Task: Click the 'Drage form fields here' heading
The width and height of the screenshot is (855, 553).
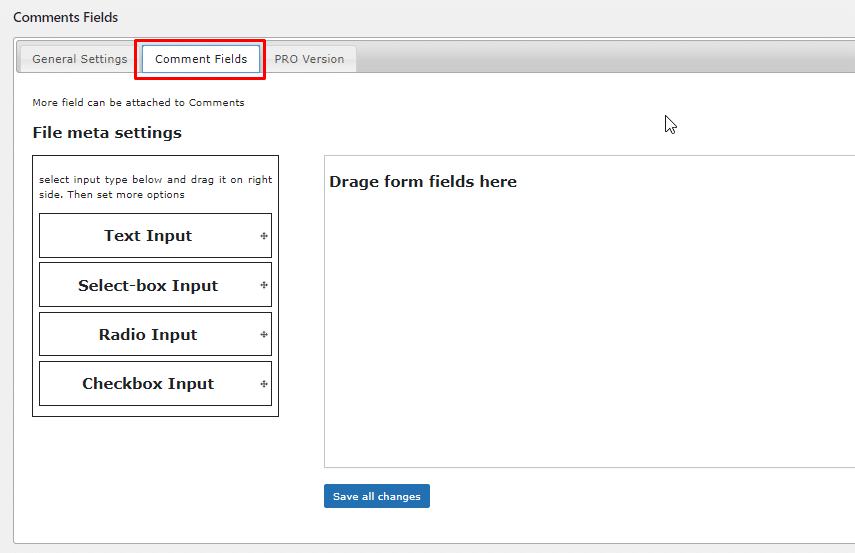Action: point(423,182)
